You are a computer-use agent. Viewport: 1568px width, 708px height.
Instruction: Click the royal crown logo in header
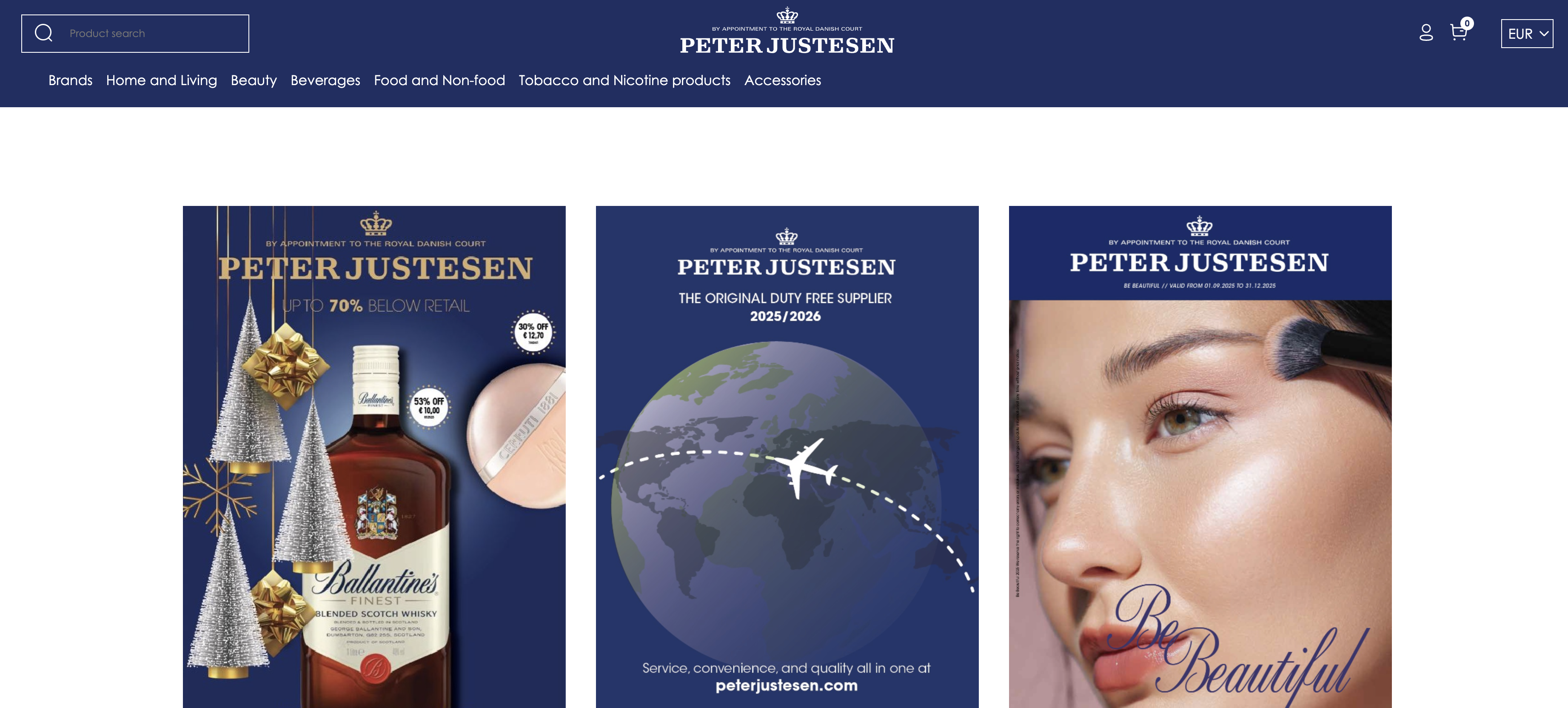[x=787, y=15]
